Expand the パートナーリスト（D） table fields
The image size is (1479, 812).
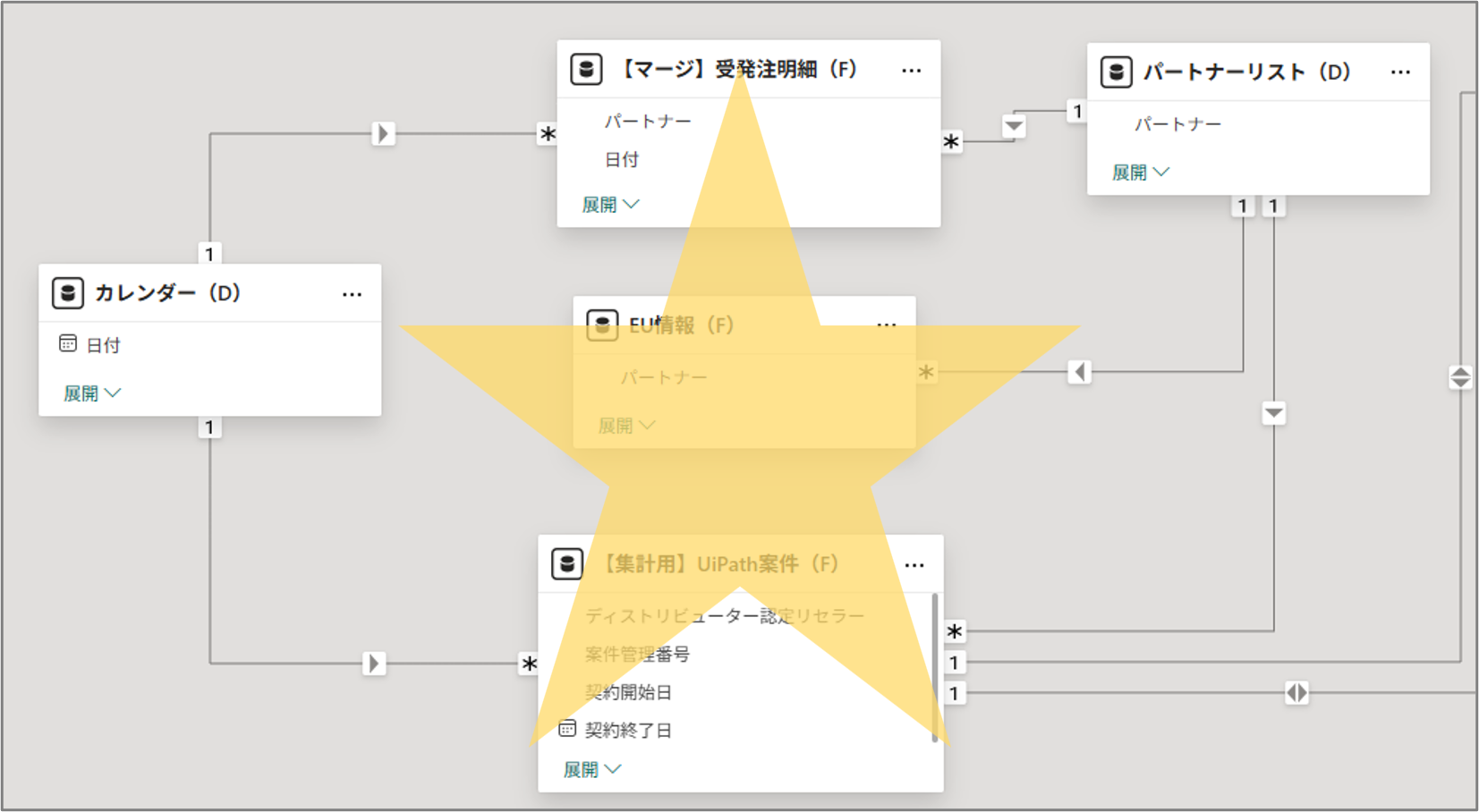pyautogui.click(x=1140, y=173)
